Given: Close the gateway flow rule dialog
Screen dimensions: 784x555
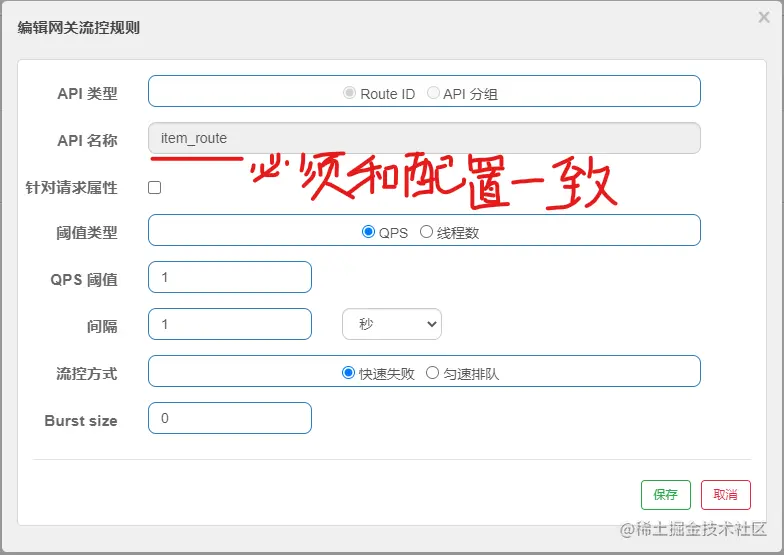Looking at the screenshot, I should point(764,18).
